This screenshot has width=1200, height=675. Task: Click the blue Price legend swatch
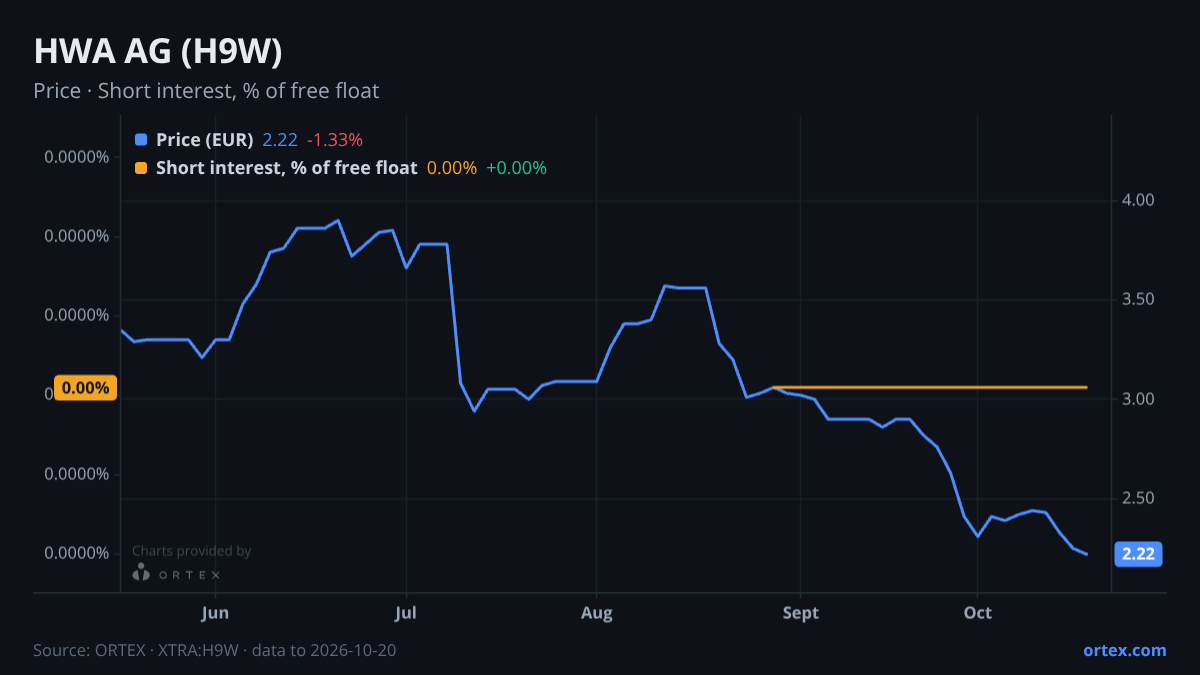click(x=140, y=140)
